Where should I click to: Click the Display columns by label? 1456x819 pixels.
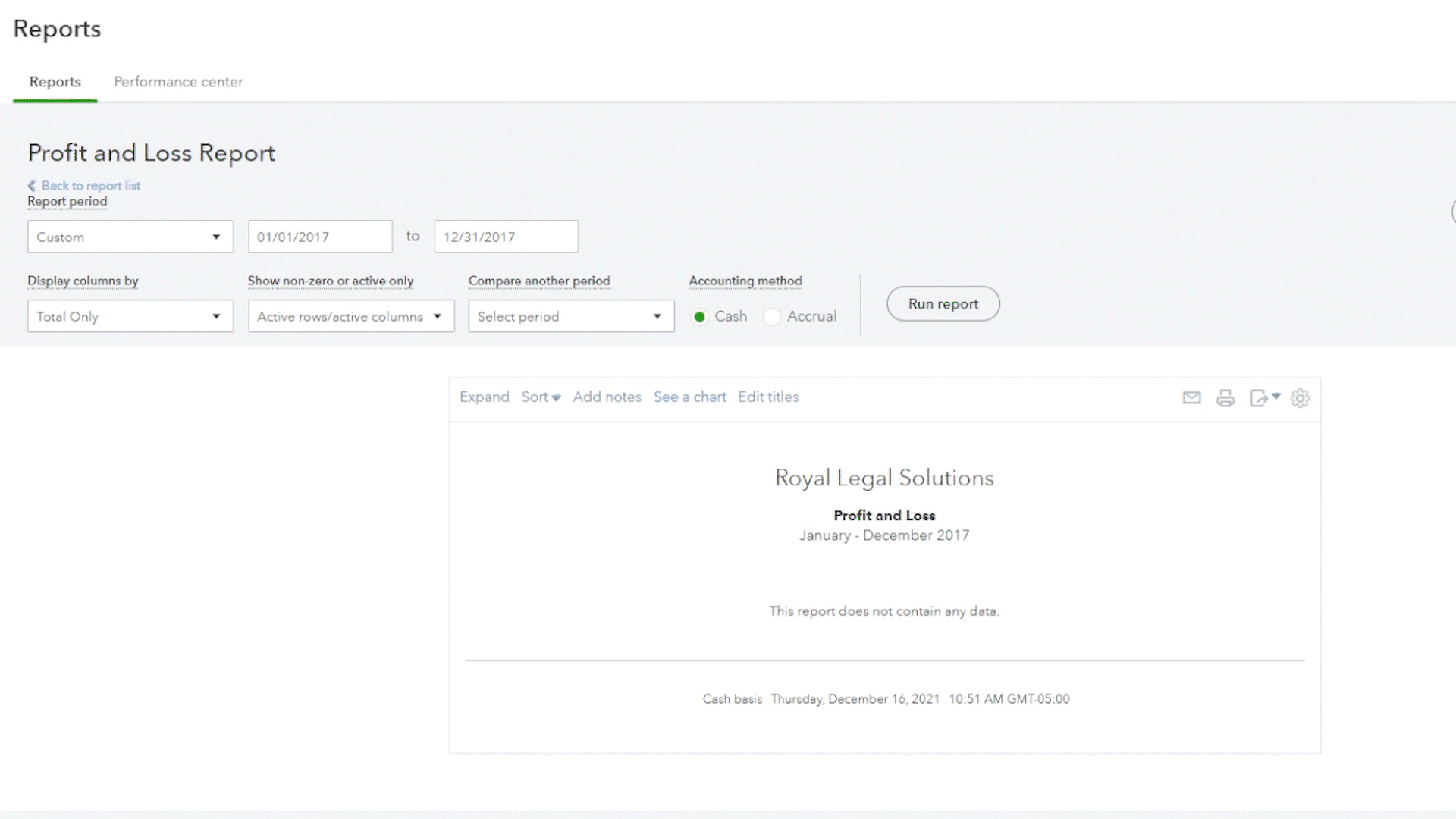coord(83,281)
